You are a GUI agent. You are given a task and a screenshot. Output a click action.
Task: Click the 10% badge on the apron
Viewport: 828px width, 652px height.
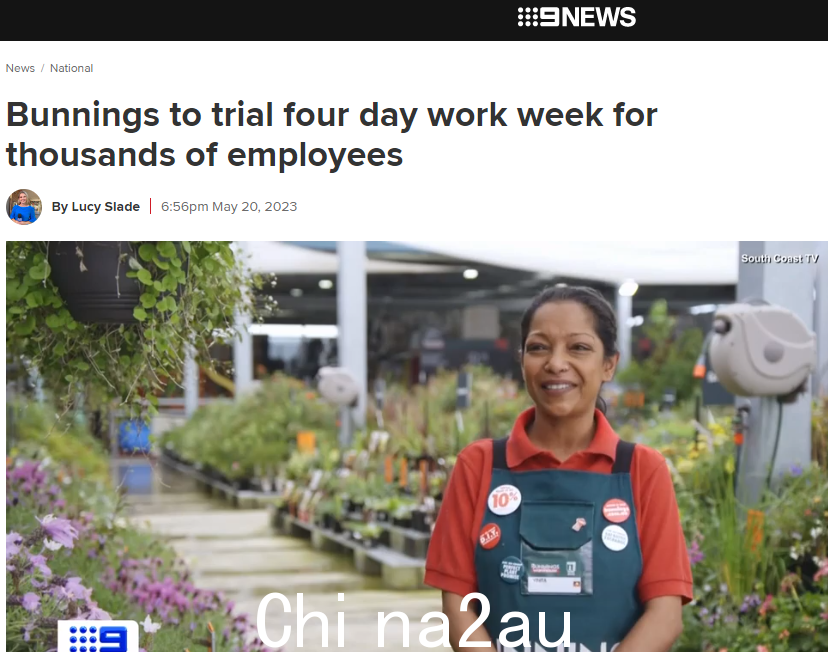[x=504, y=499]
